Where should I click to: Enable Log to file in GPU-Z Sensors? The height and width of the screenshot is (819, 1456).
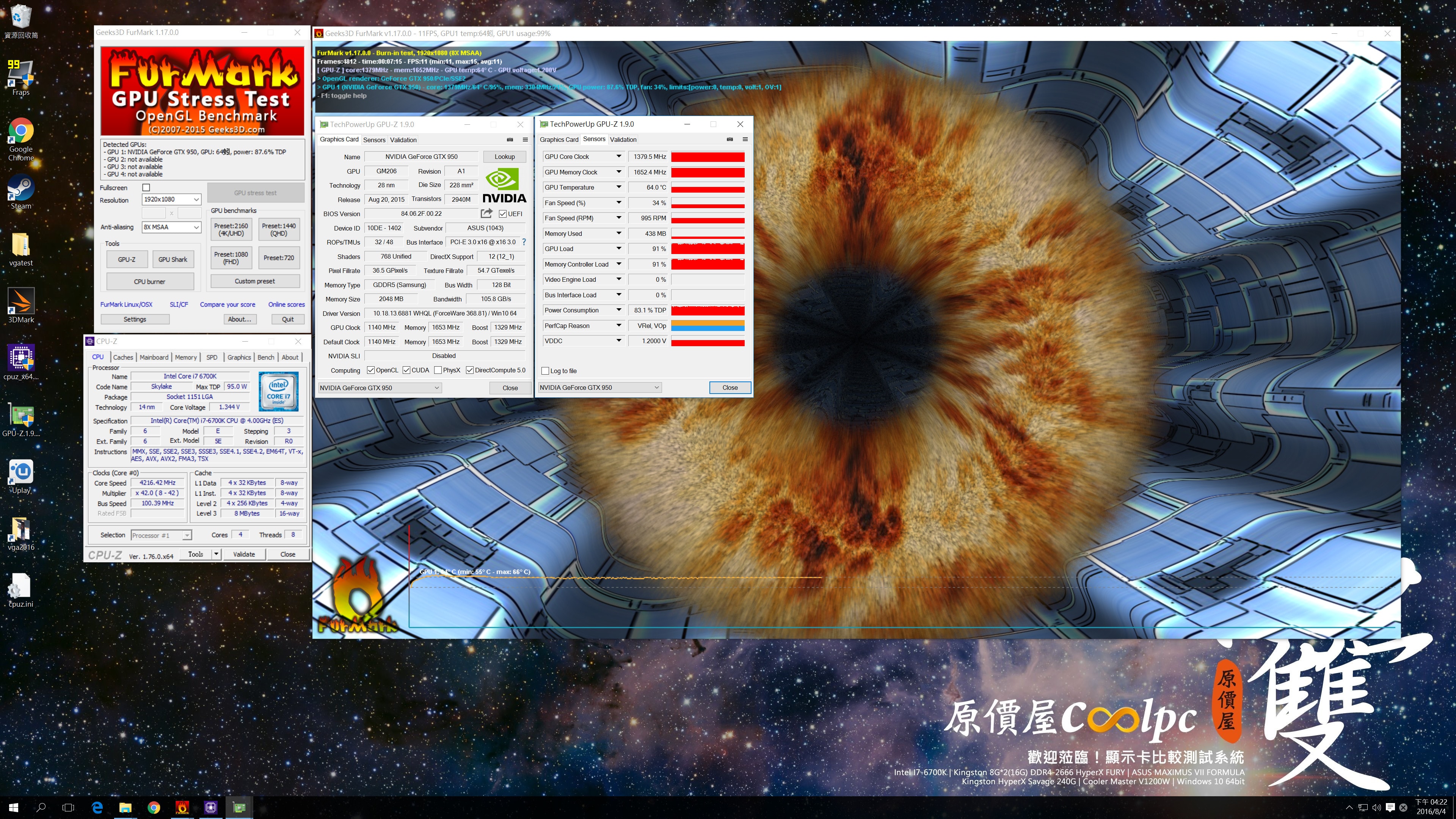coord(546,371)
